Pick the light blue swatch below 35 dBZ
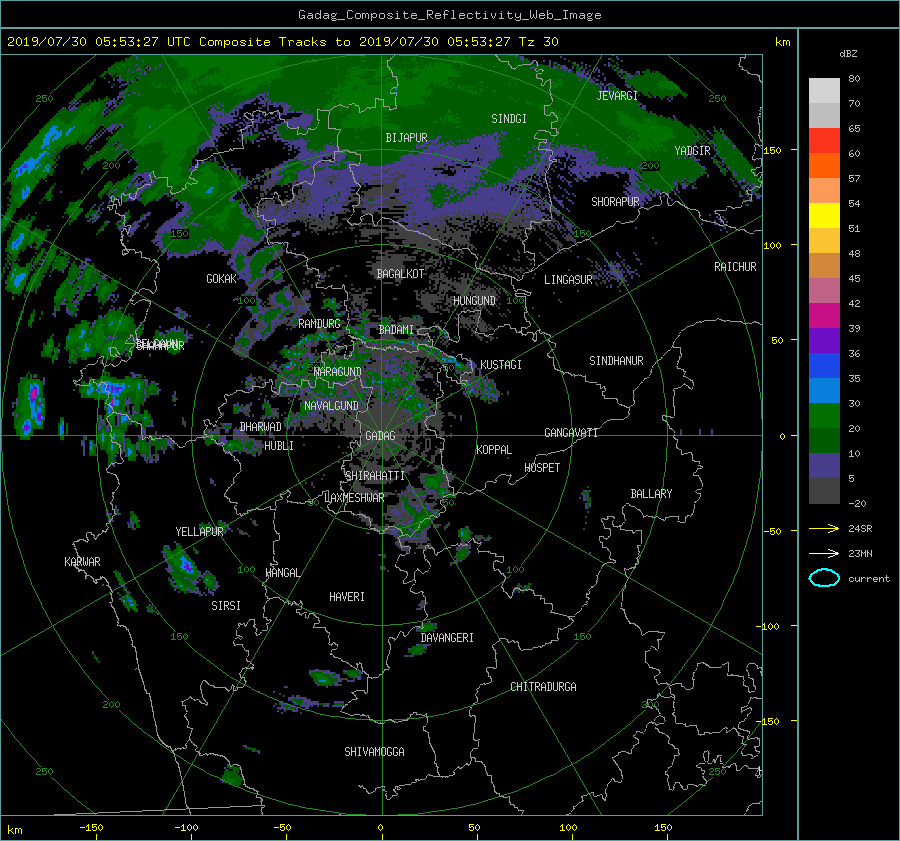The height and width of the screenshot is (841, 900). 824,390
